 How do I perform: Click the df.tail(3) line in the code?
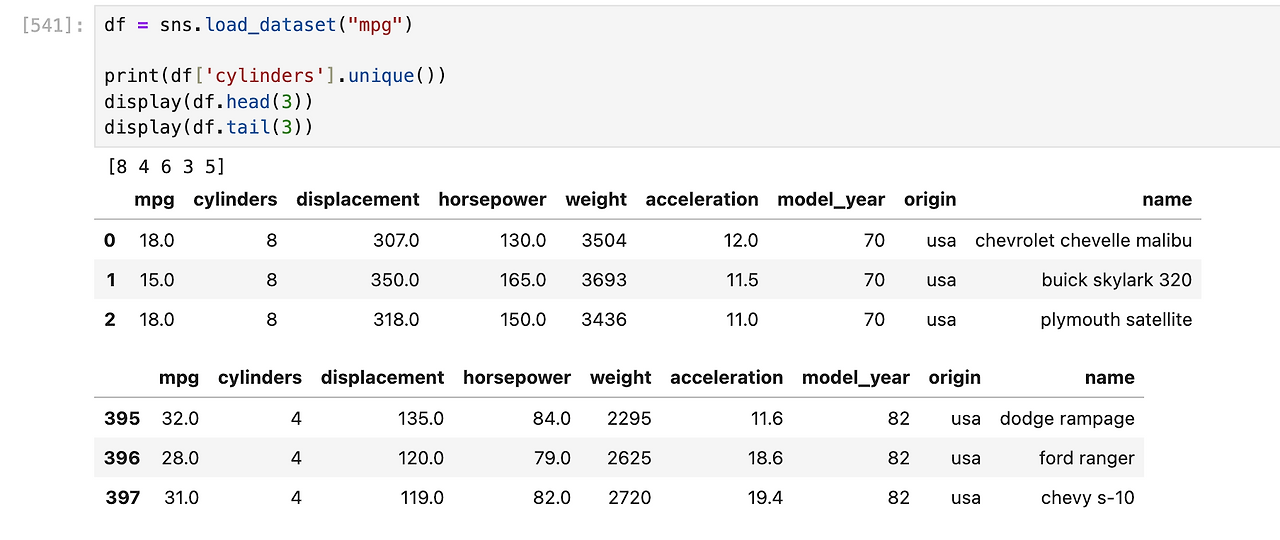click(x=209, y=127)
